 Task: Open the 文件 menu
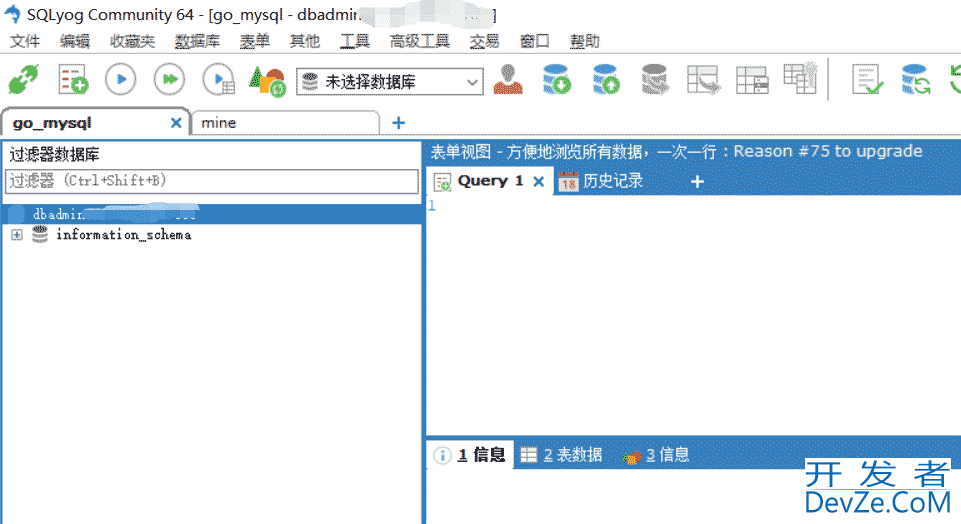pyautogui.click(x=25, y=41)
